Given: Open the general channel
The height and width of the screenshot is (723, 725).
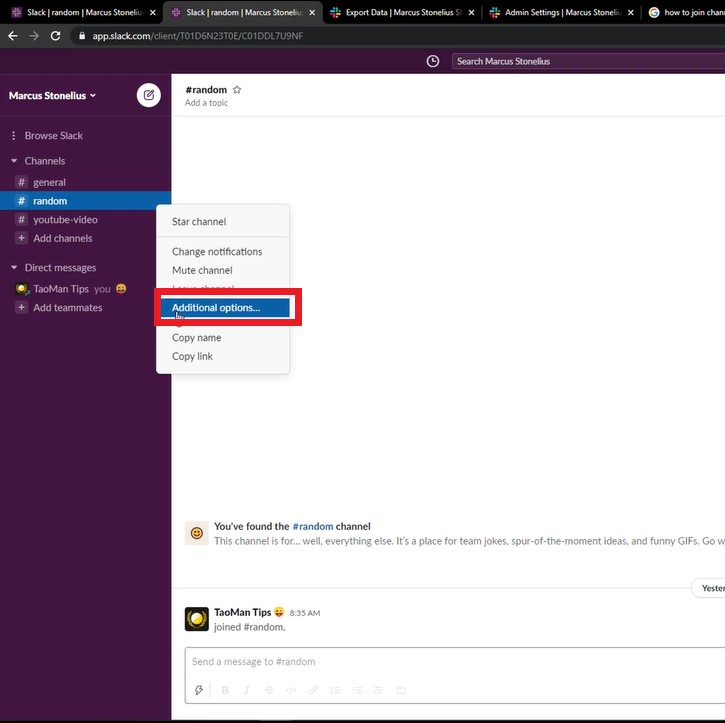Looking at the screenshot, I should (86, 182).
